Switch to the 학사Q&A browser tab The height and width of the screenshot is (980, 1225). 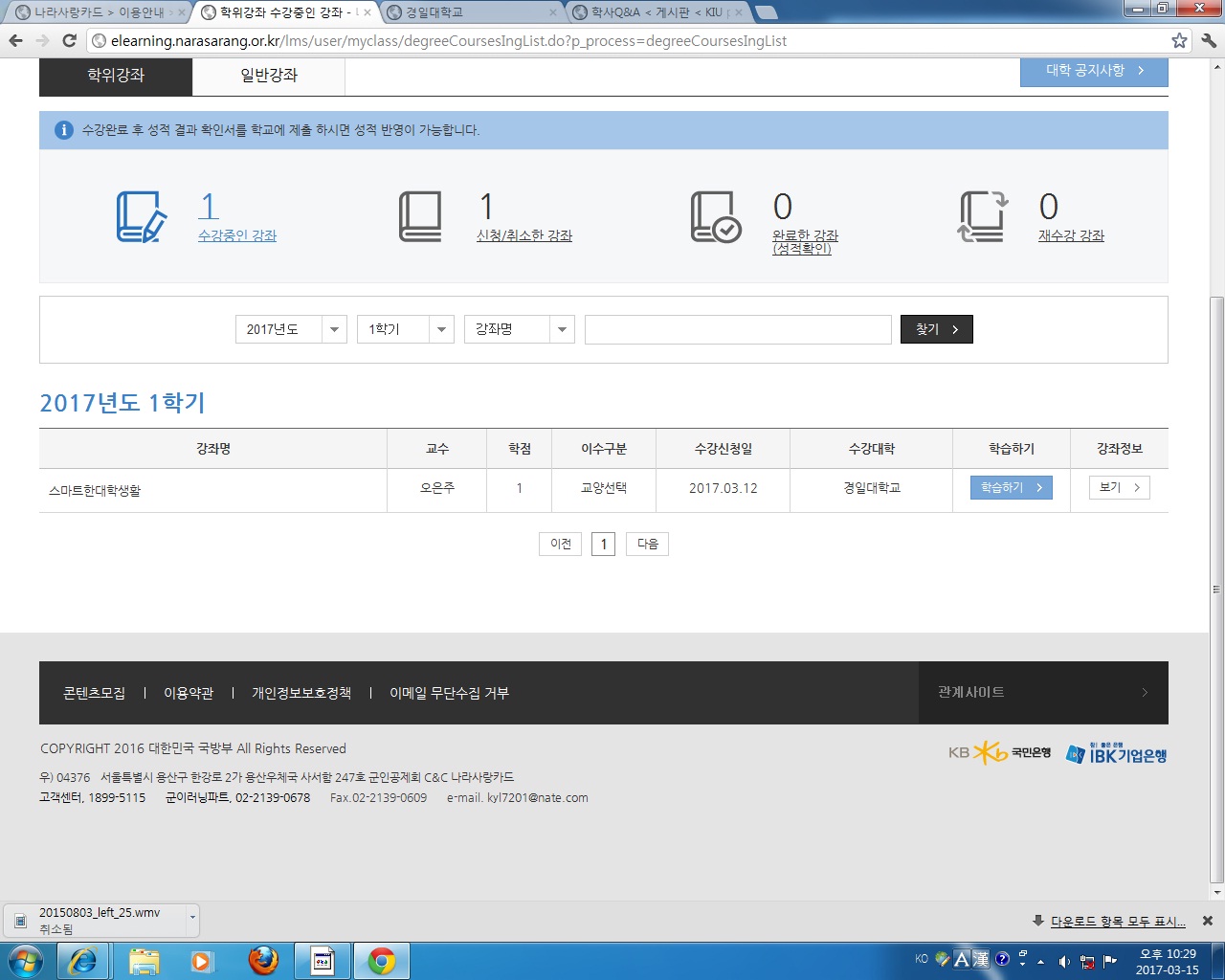(656, 12)
